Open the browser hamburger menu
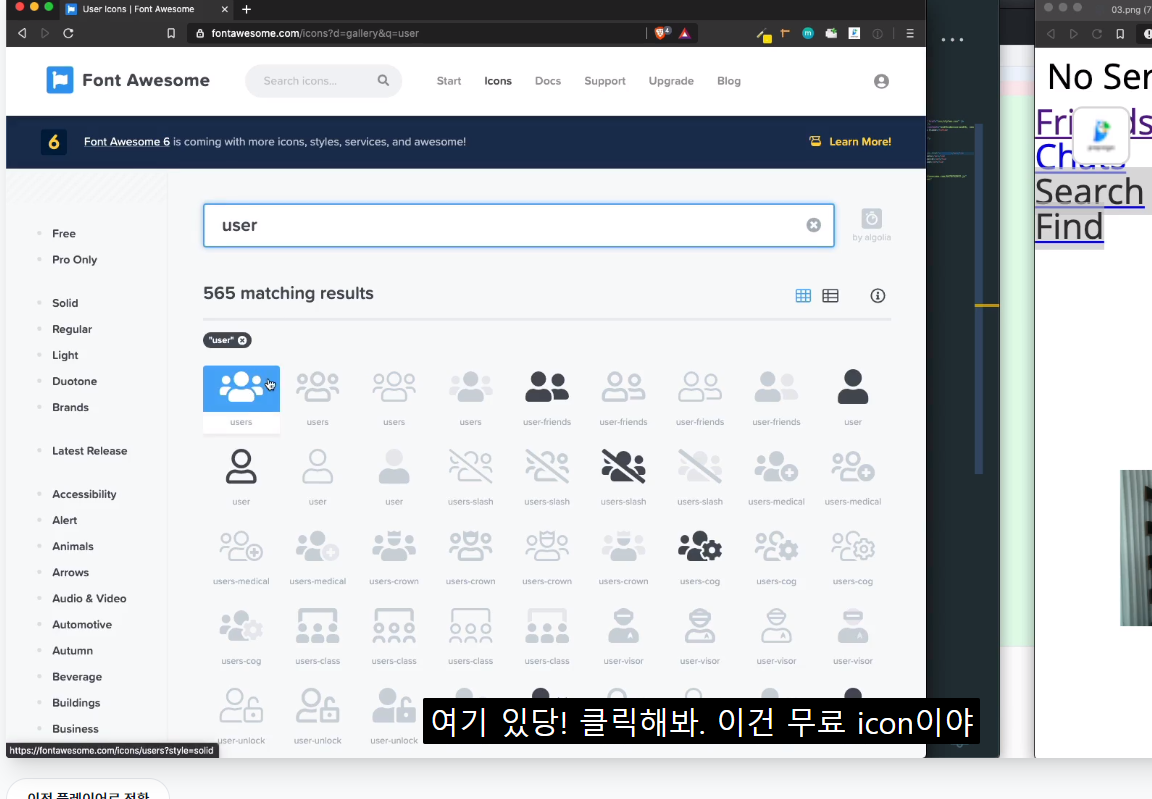 [x=910, y=33]
